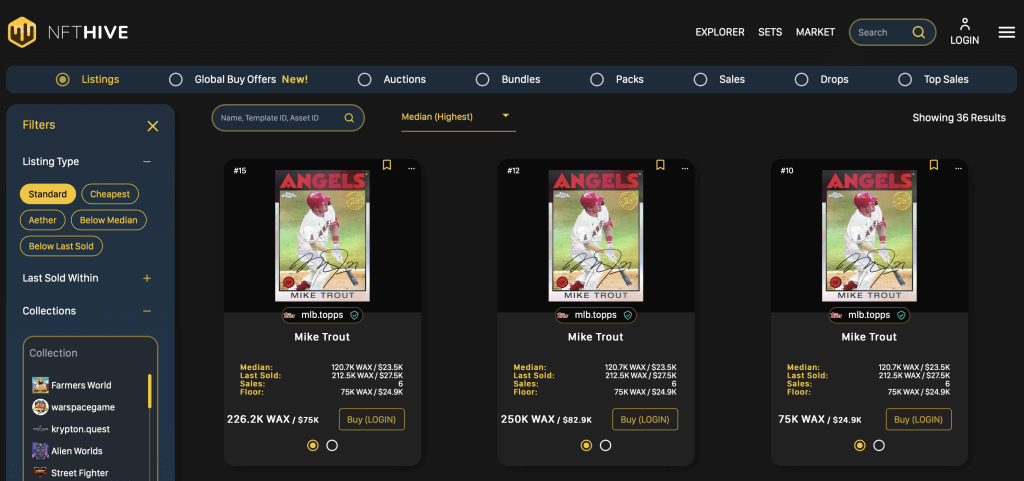1024x481 pixels.
Task: Select the Global Buy Offers radio option
Action: (176, 80)
